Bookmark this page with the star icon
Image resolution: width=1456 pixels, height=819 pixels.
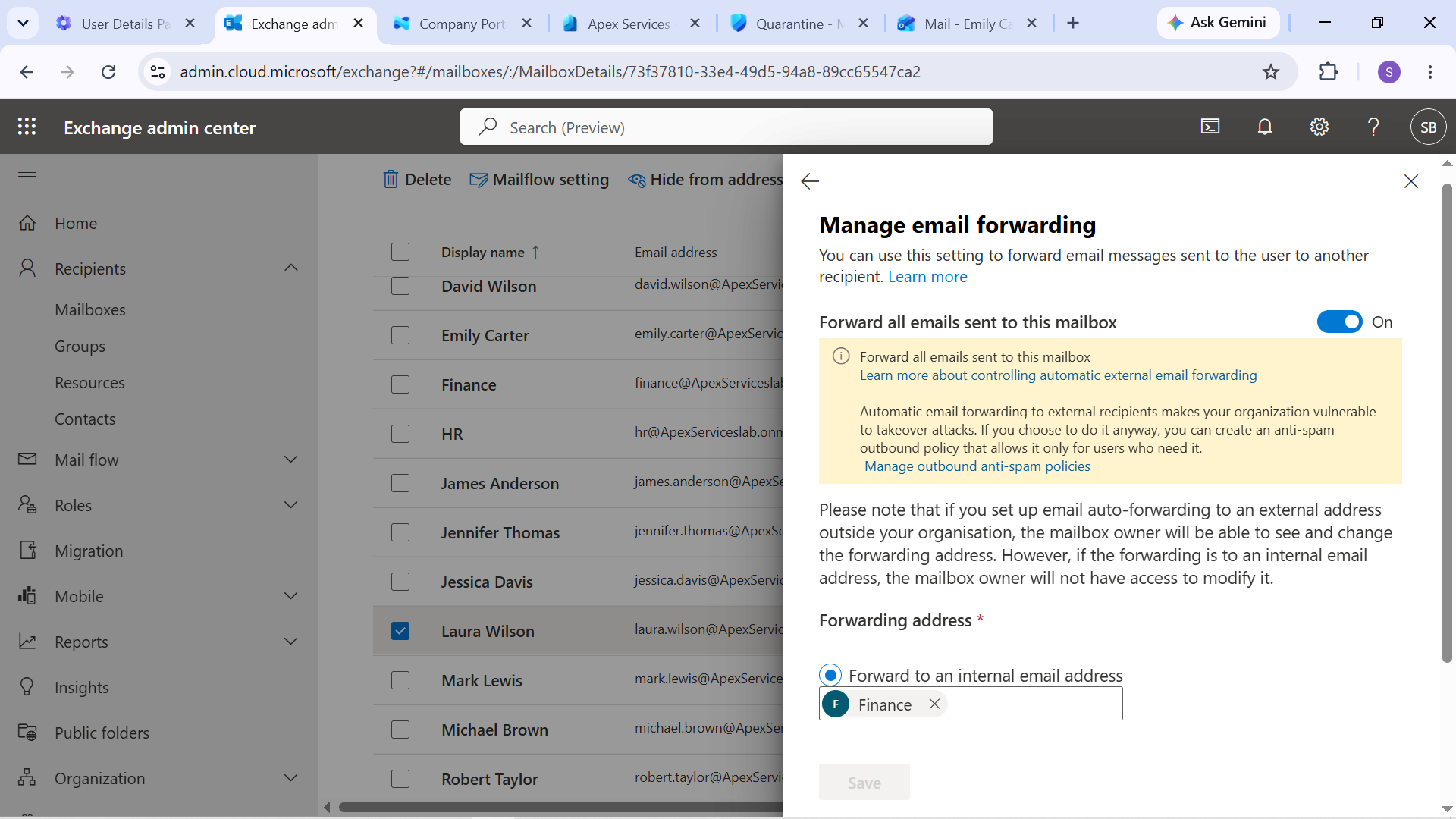(1271, 72)
